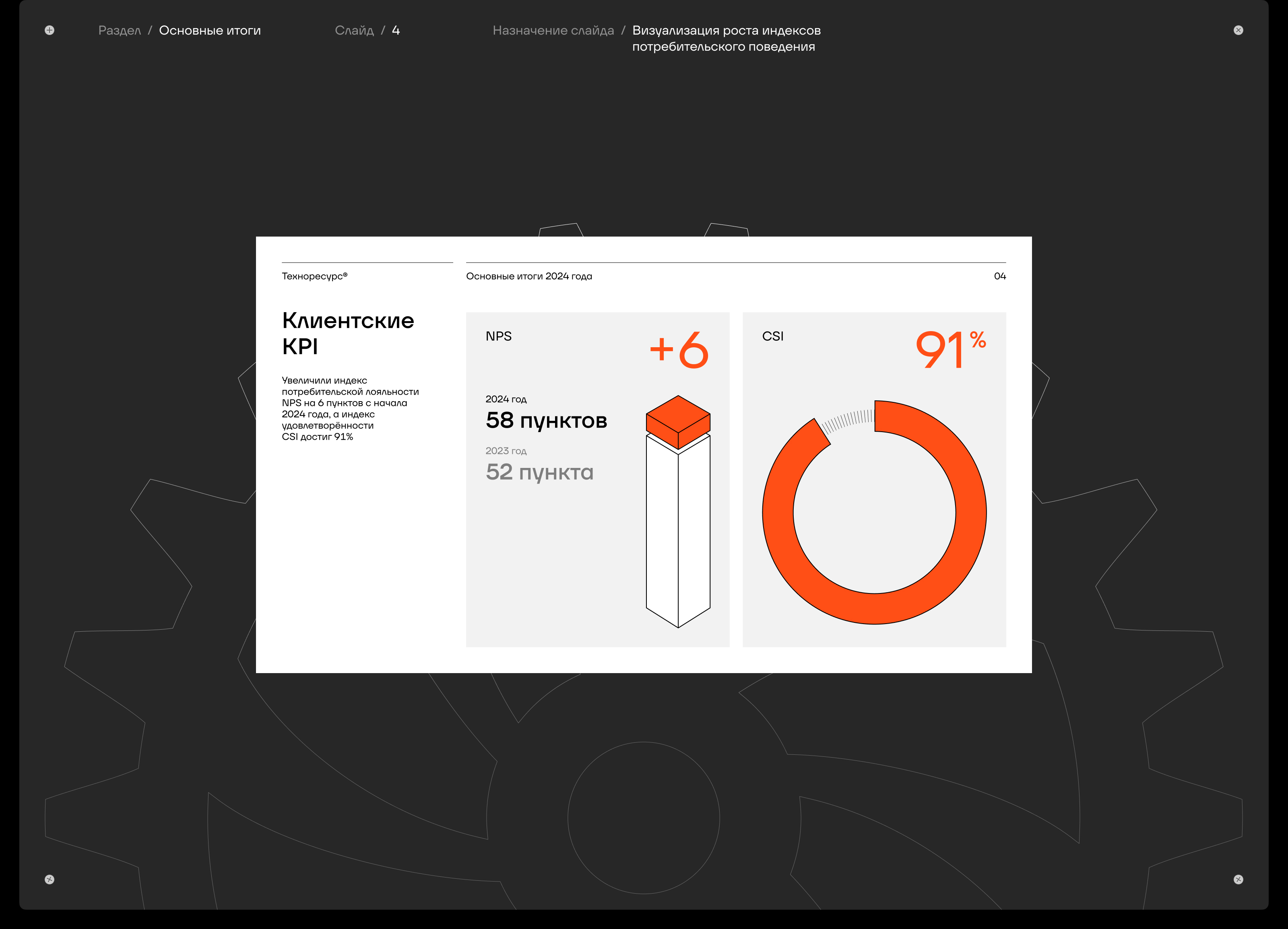1288x929 pixels.
Task: Click the X icon in bottom-left corner
Action: click(50, 879)
